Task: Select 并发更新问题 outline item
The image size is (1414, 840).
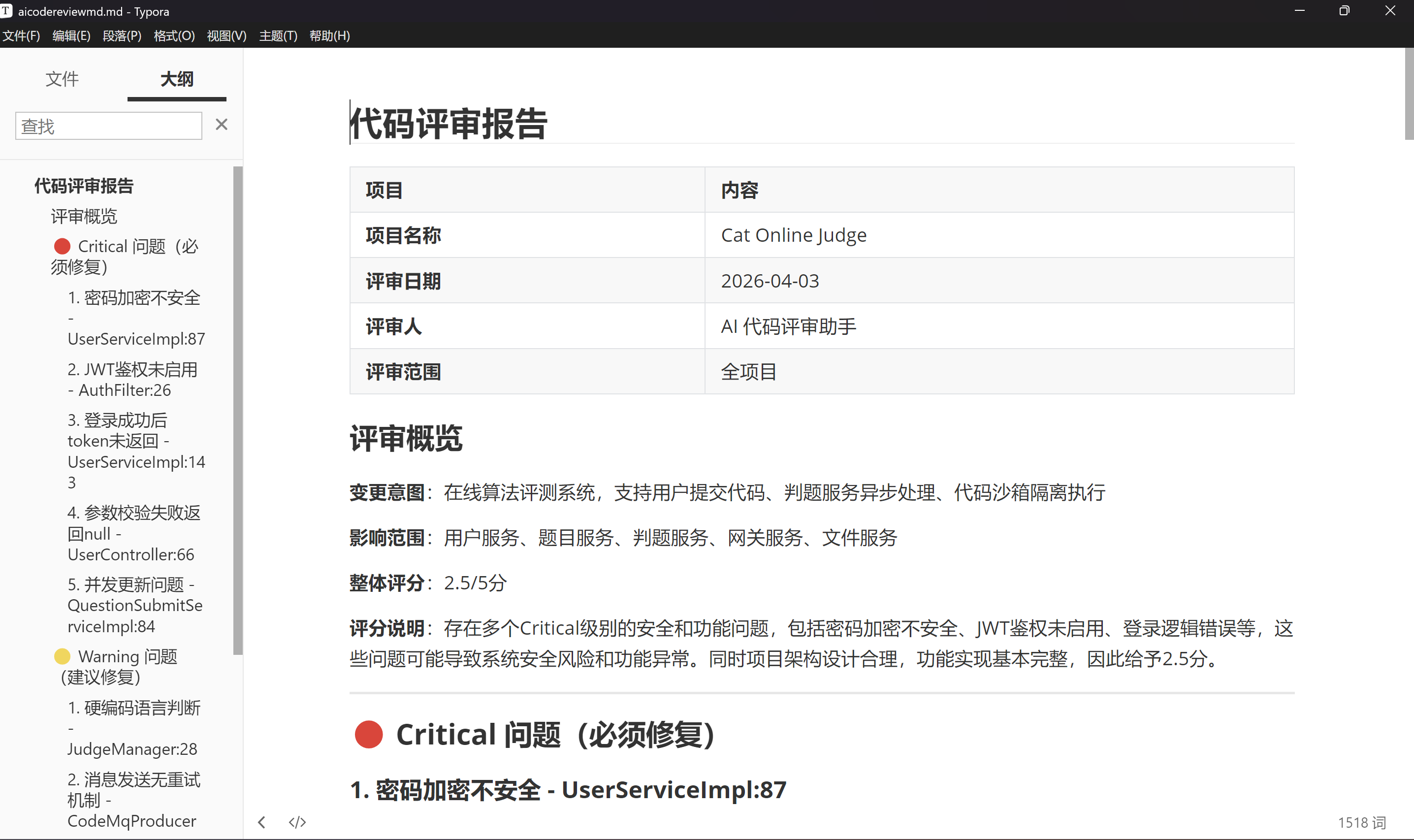Action: [x=135, y=605]
